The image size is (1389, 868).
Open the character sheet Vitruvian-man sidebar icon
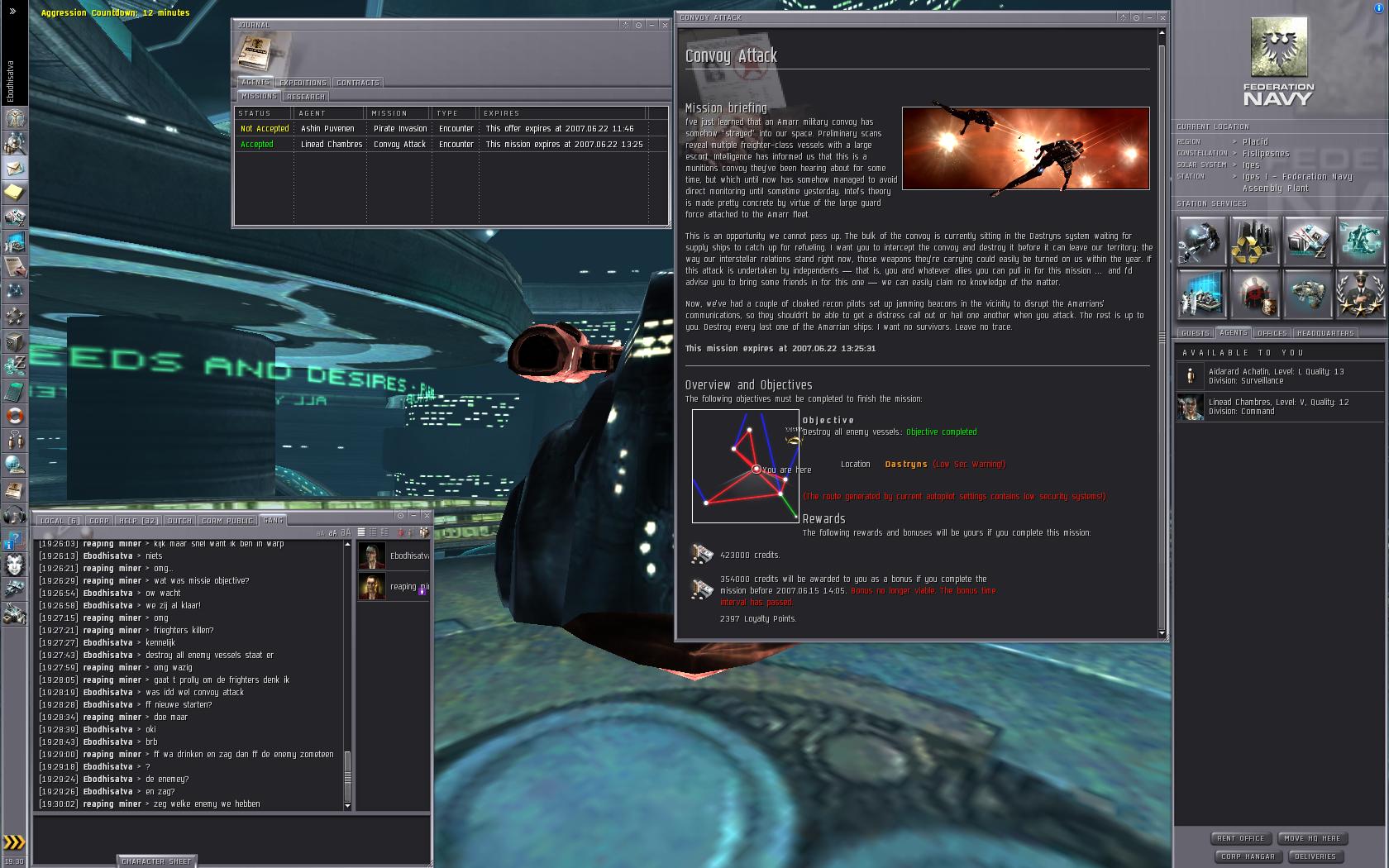coord(15,118)
